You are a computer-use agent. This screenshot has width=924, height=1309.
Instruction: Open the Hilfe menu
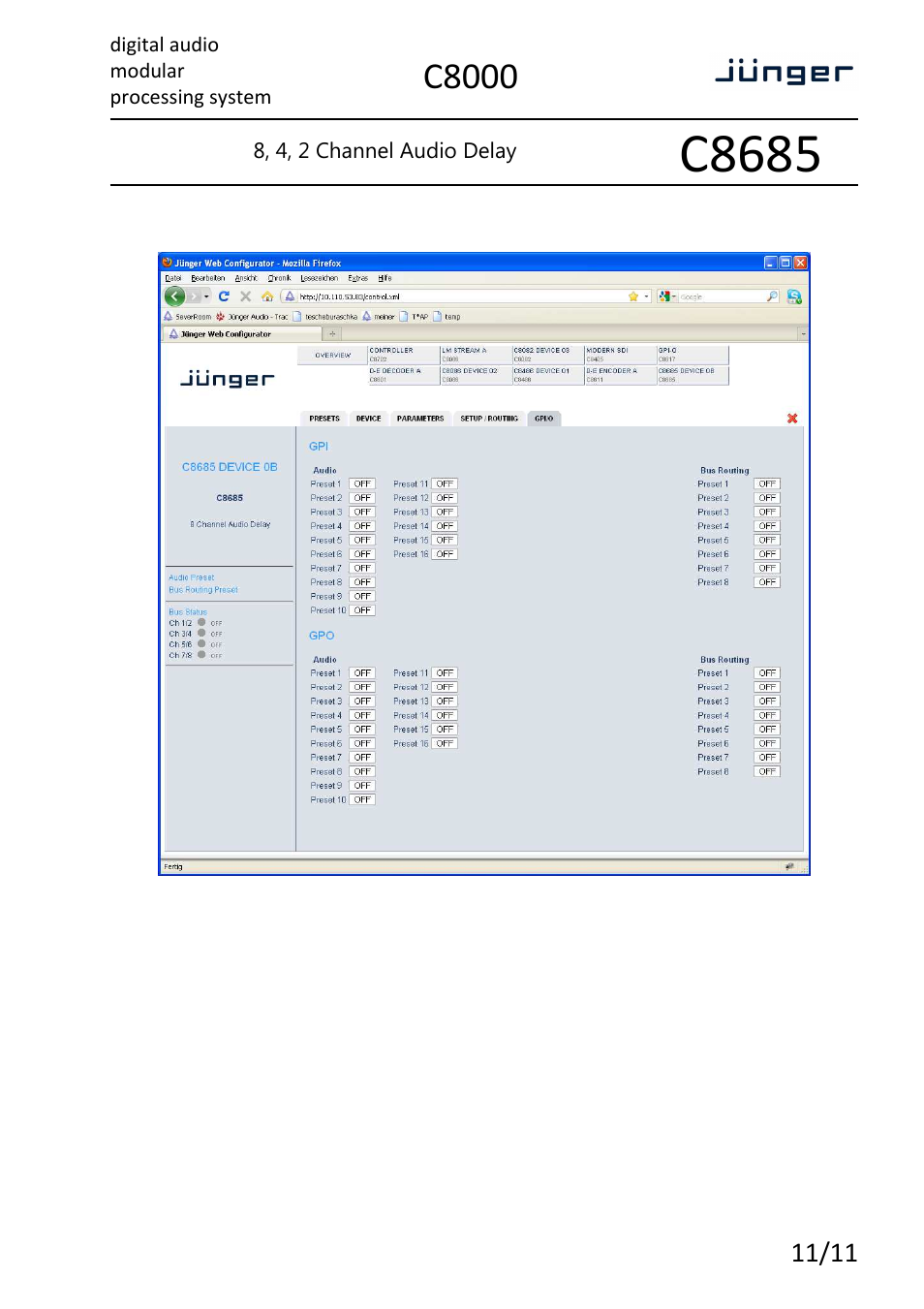[x=385, y=278]
